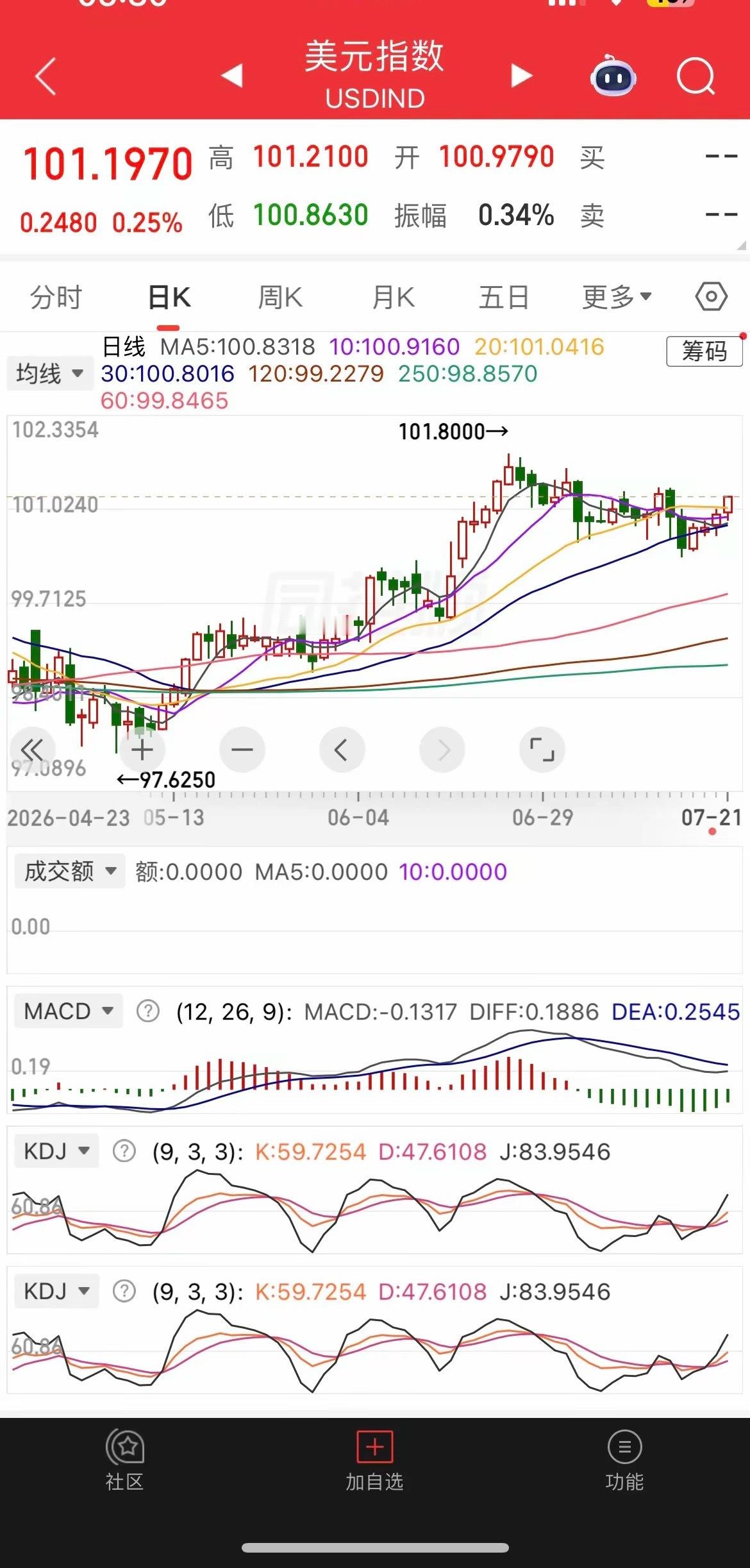Viewport: 750px width, 1568px height.
Task: Tap the 101.8000 high marker label
Action: [453, 432]
